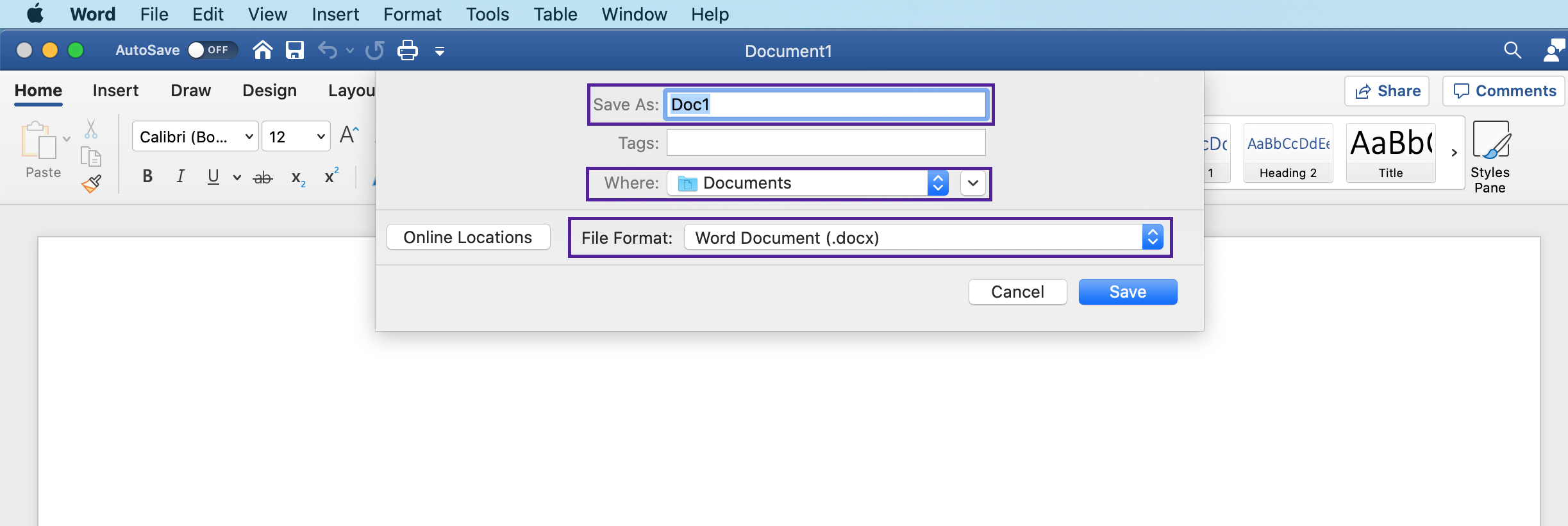The image size is (1568, 526).
Task: Click the Home icon in title bar
Action: click(262, 50)
